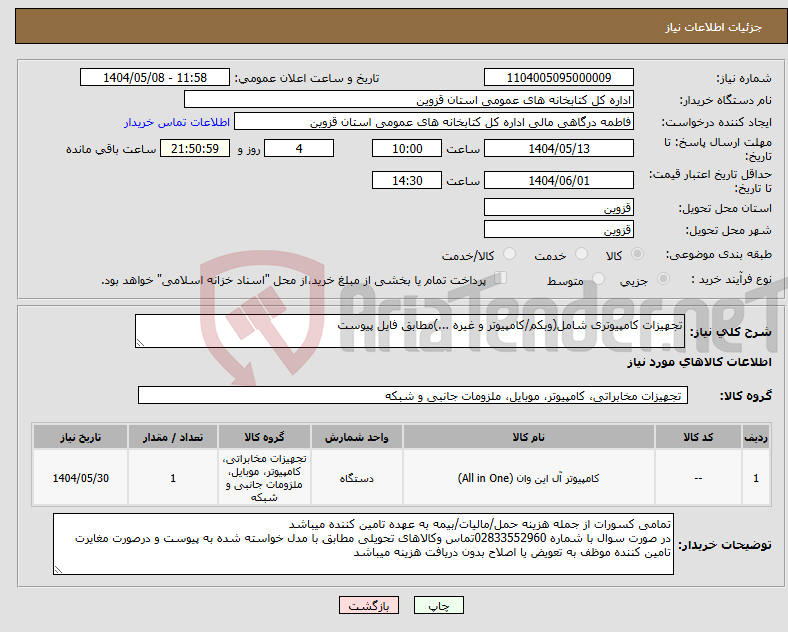Click the goods group cell in row 1
This screenshot has width=788, height=632.
[264, 478]
